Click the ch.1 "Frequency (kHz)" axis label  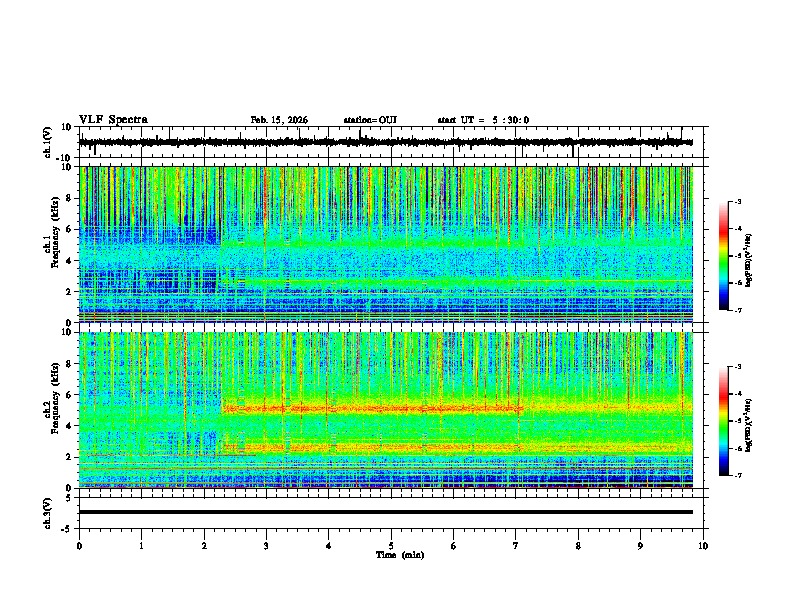click(x=56, y=232)
